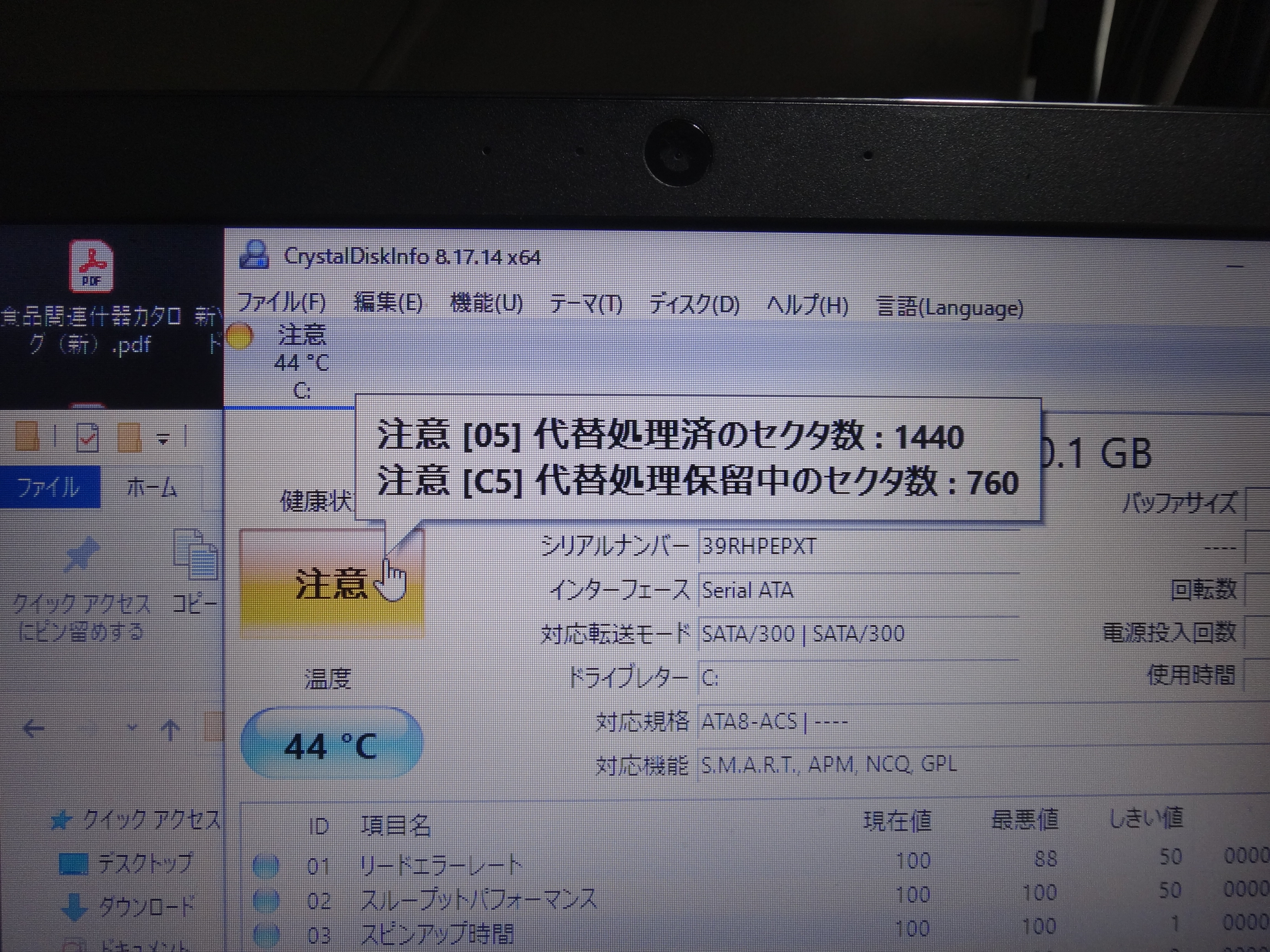Click the drive letter field C:
This screenshot has width=1270, height=952.
click(x=858, y=678)
